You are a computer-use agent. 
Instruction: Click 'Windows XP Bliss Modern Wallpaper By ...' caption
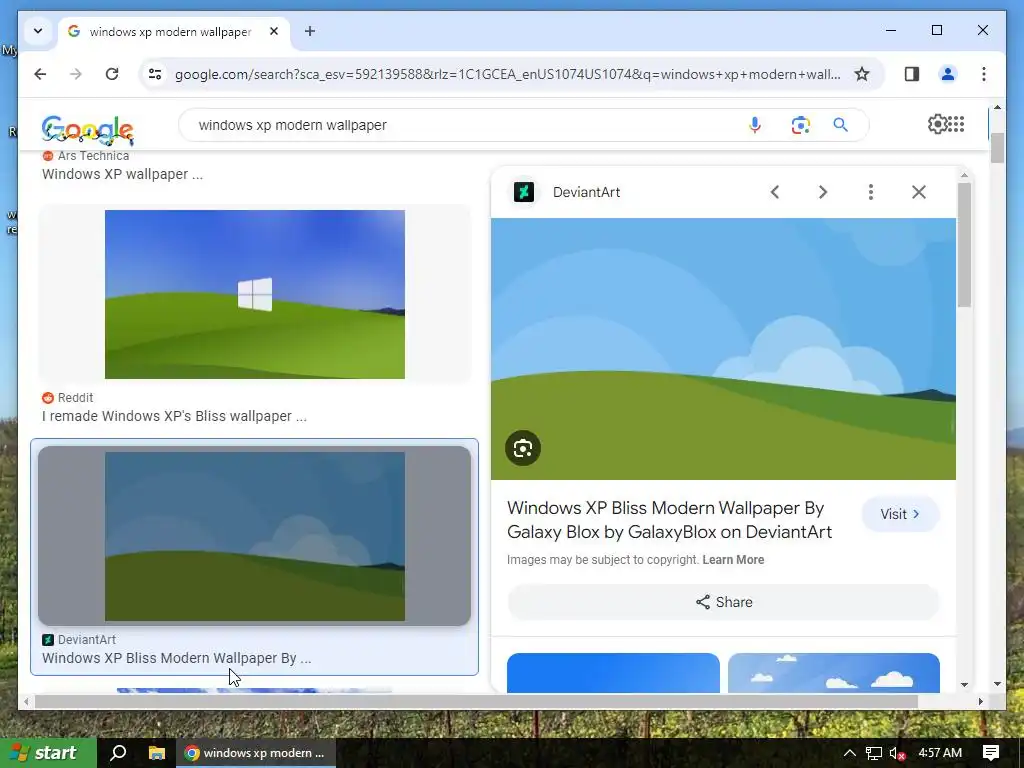click(x=176, y=658)
